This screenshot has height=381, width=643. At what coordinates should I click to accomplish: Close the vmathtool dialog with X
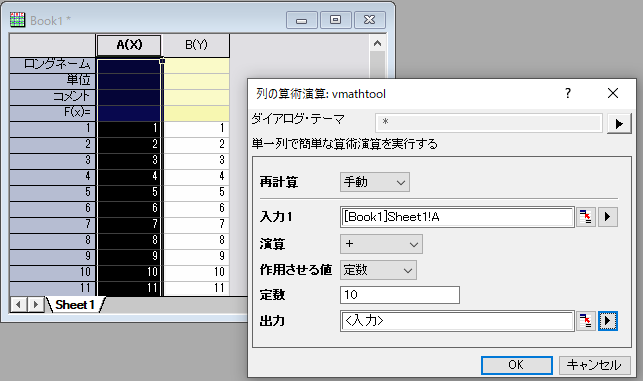(x=613, y=93)
